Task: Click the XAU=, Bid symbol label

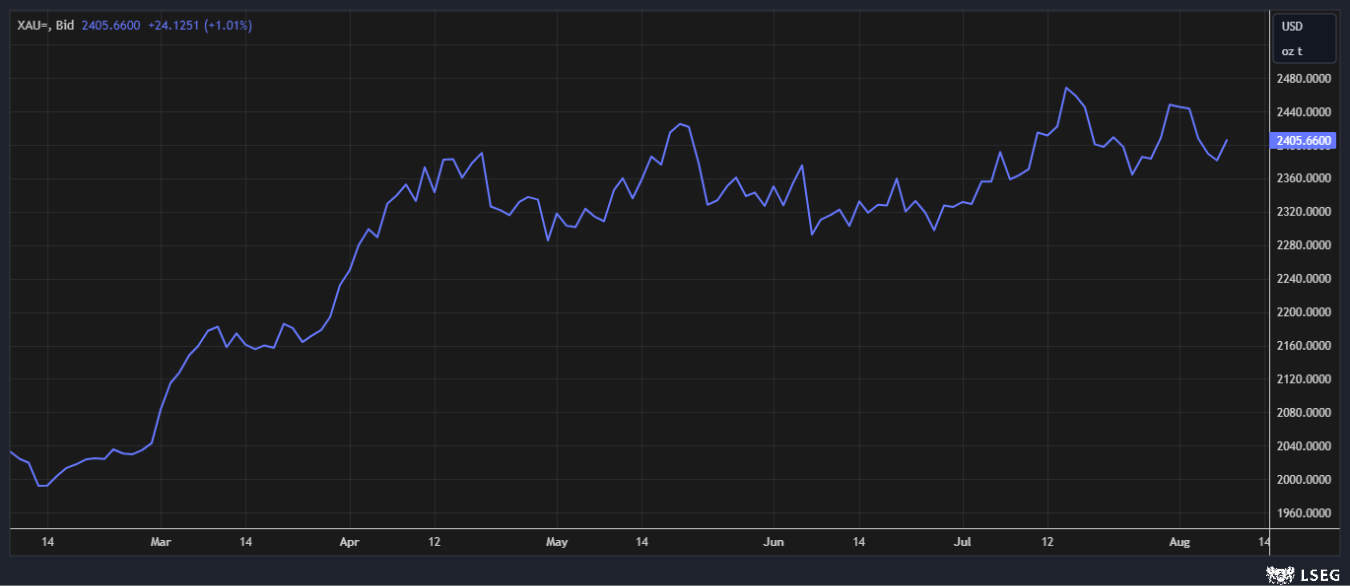Action: (45, 25)
